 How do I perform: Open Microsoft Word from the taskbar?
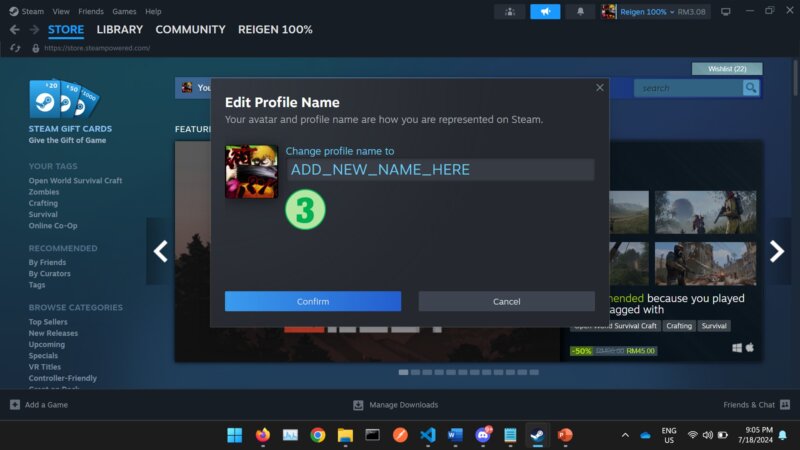pyautogui.click(x=455, y=435)
